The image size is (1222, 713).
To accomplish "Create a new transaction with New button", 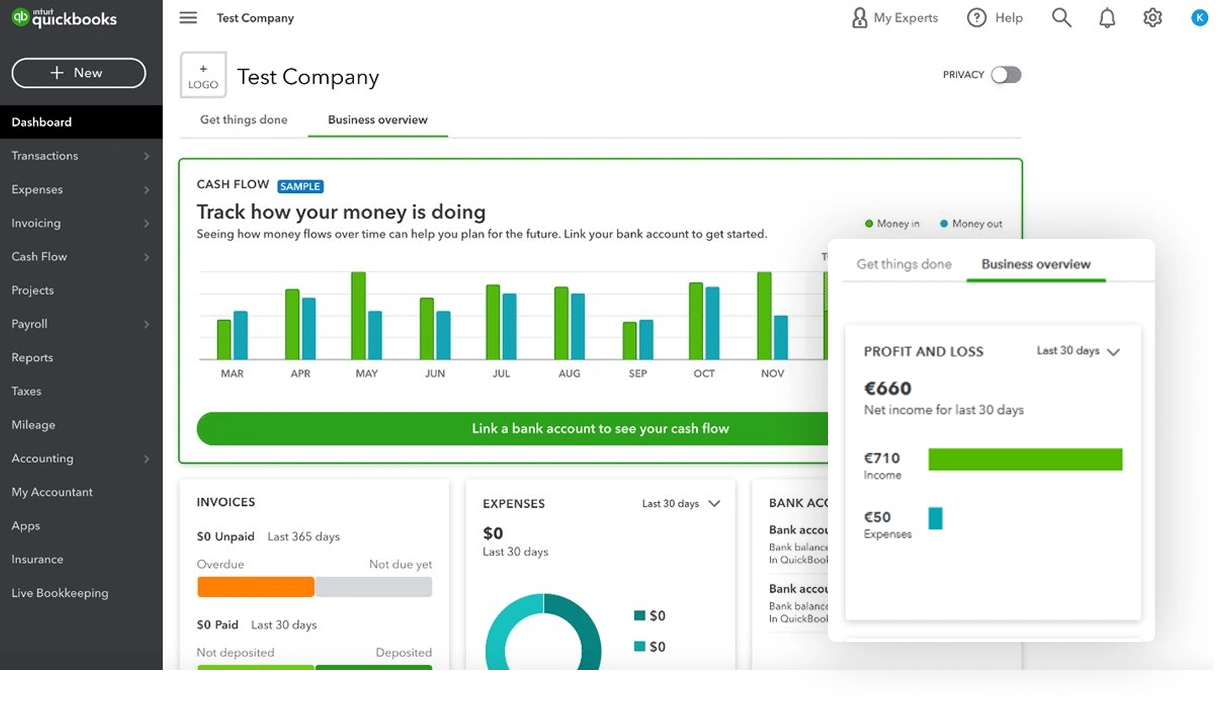I will coord(79,73).
